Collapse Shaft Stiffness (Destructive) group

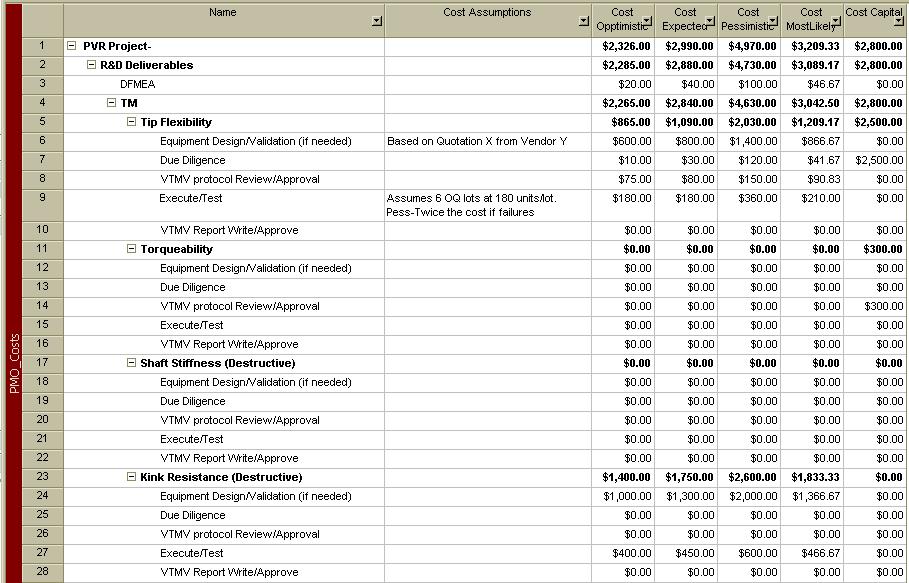[x=131, y=363]
